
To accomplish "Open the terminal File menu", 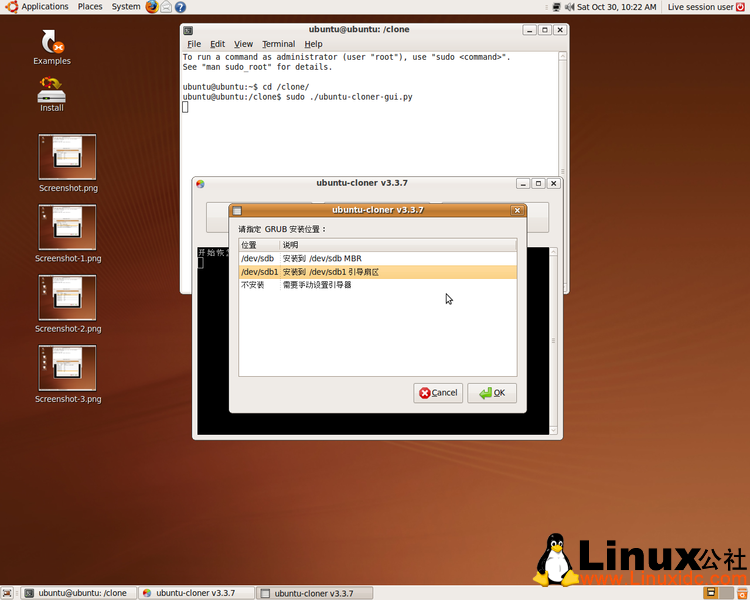I will pyautogui.click(x=194, y=44).
